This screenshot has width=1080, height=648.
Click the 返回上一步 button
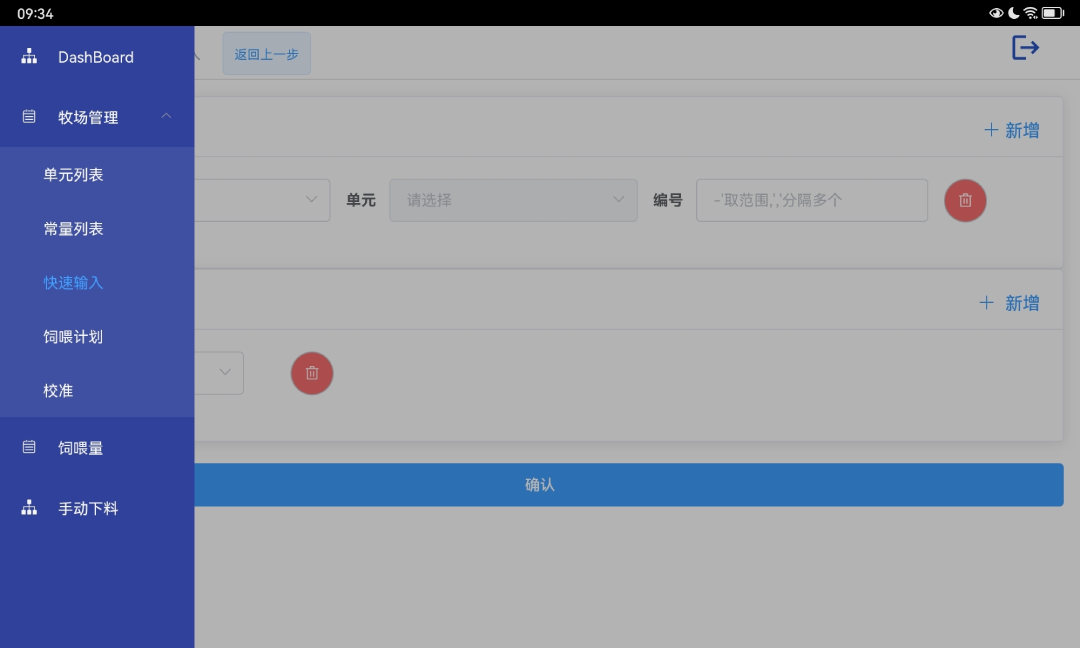(266, 53)
